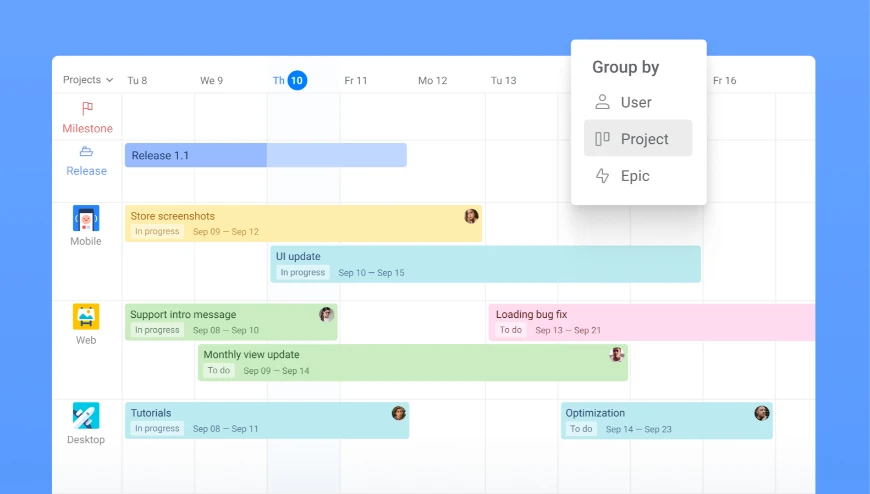Click Sep 10 — Sep 15 date range

(371, 273)
